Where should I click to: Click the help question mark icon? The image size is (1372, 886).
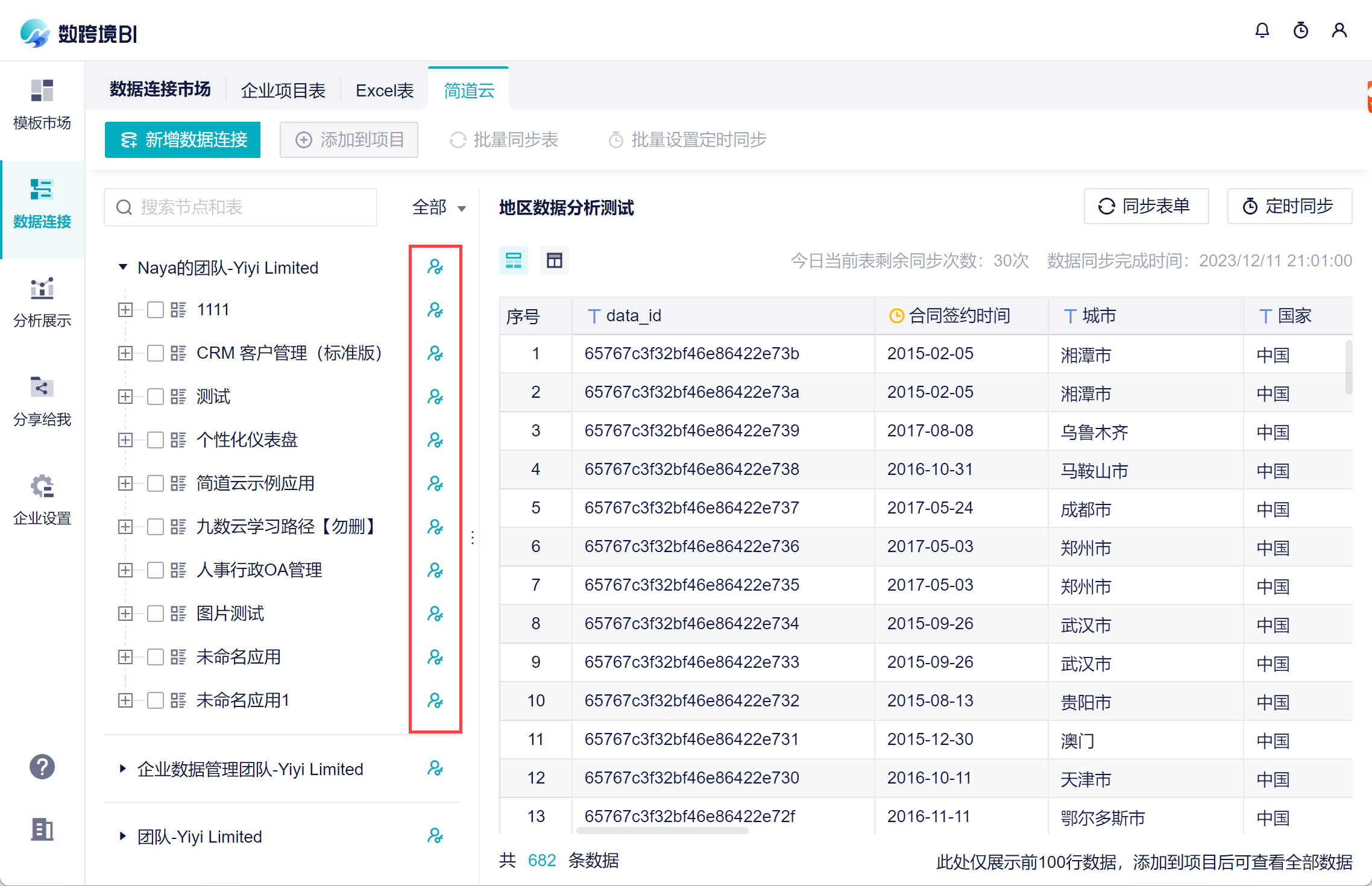[x=42, y=767]
